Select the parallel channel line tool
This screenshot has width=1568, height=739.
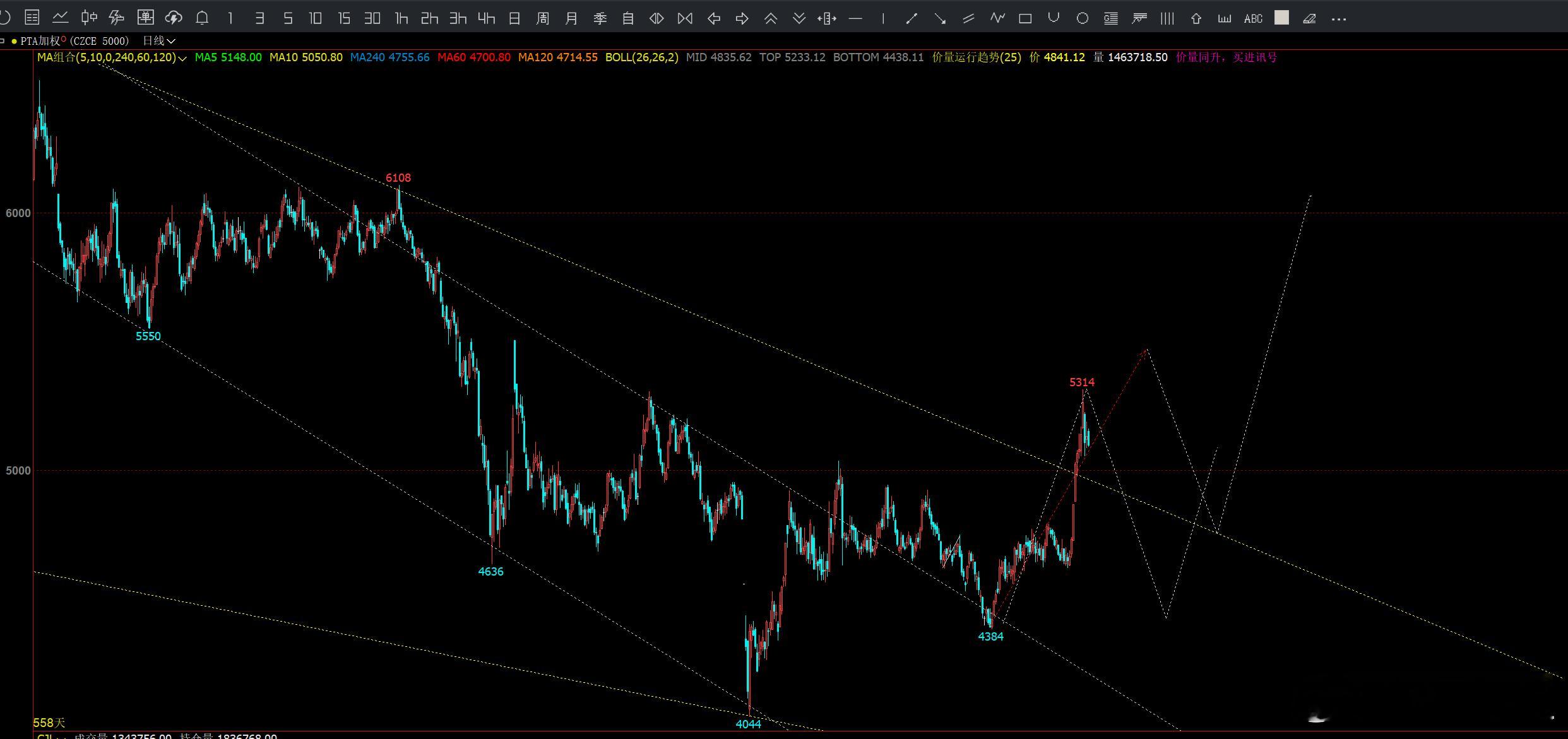click(x=968, y=18)
